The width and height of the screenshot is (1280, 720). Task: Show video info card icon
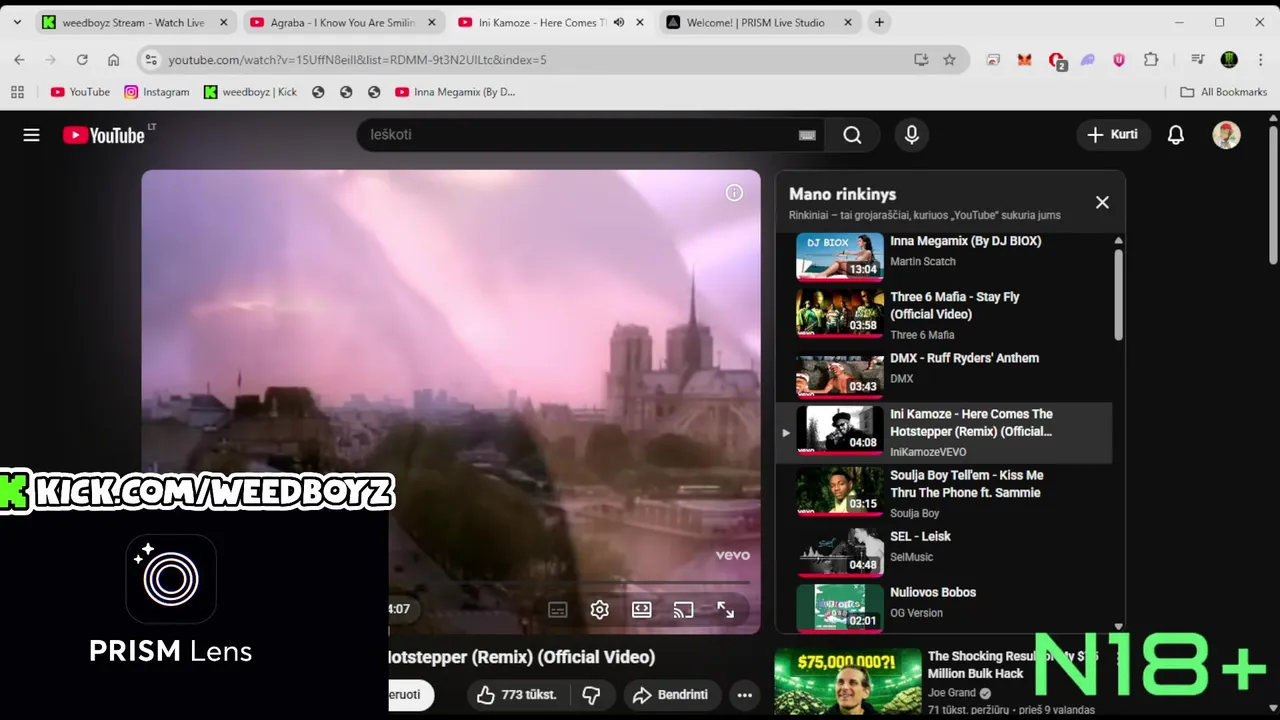click(x=734, y=193)
